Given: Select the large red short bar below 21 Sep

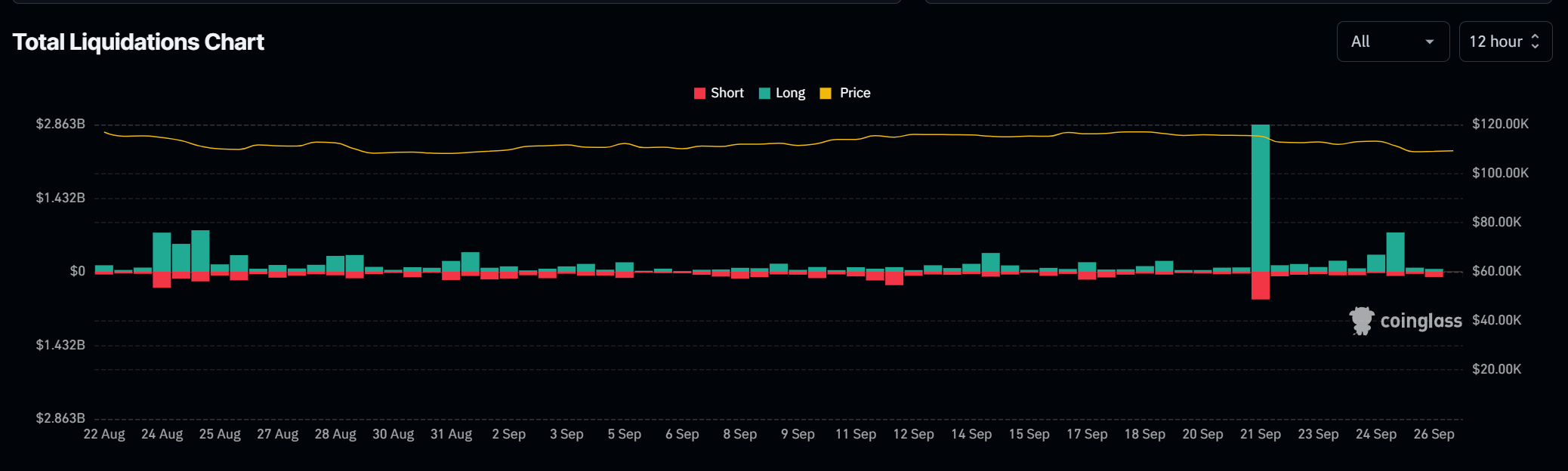Looking at the screenshot, I should tap(1260, 285).
